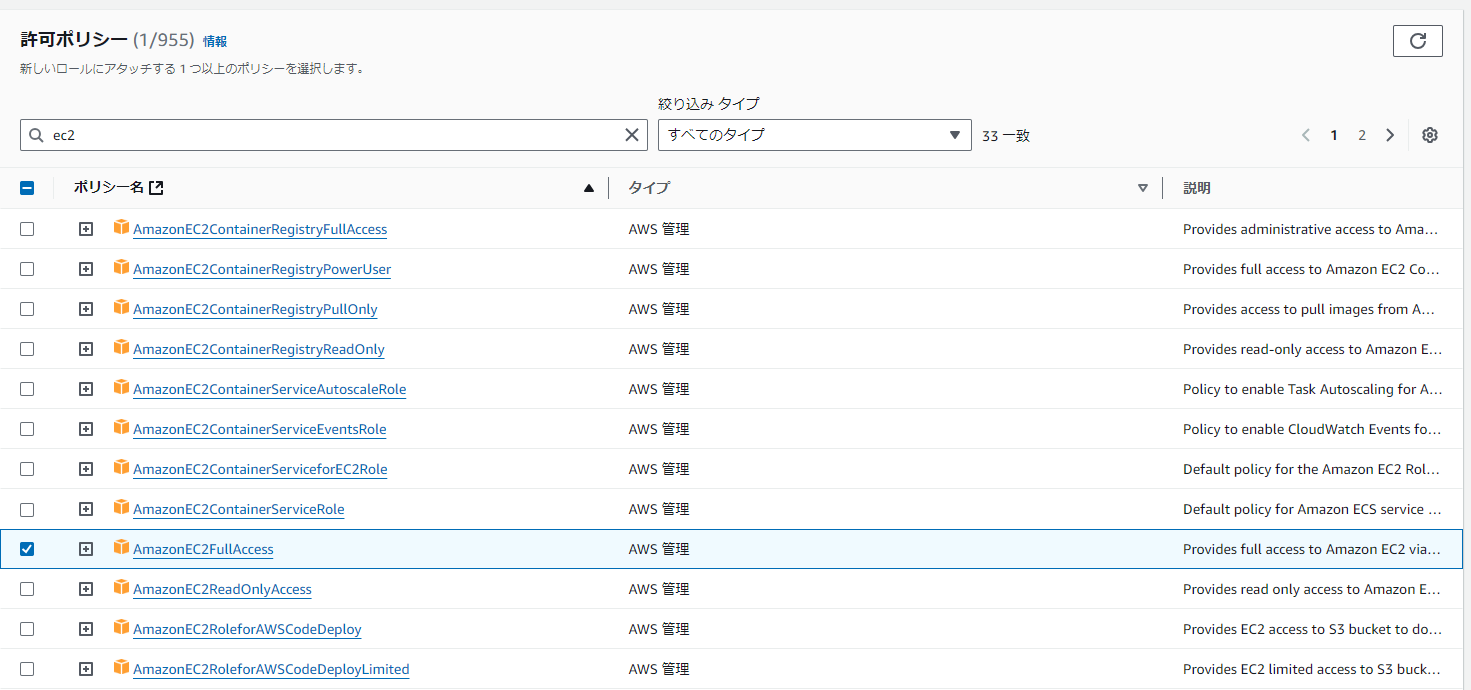Click orange icon for AmazonEC2ContainerServiceEventsRole
Screen dimensions: 1471x690
pyautogui.click(x=122, y=427)
